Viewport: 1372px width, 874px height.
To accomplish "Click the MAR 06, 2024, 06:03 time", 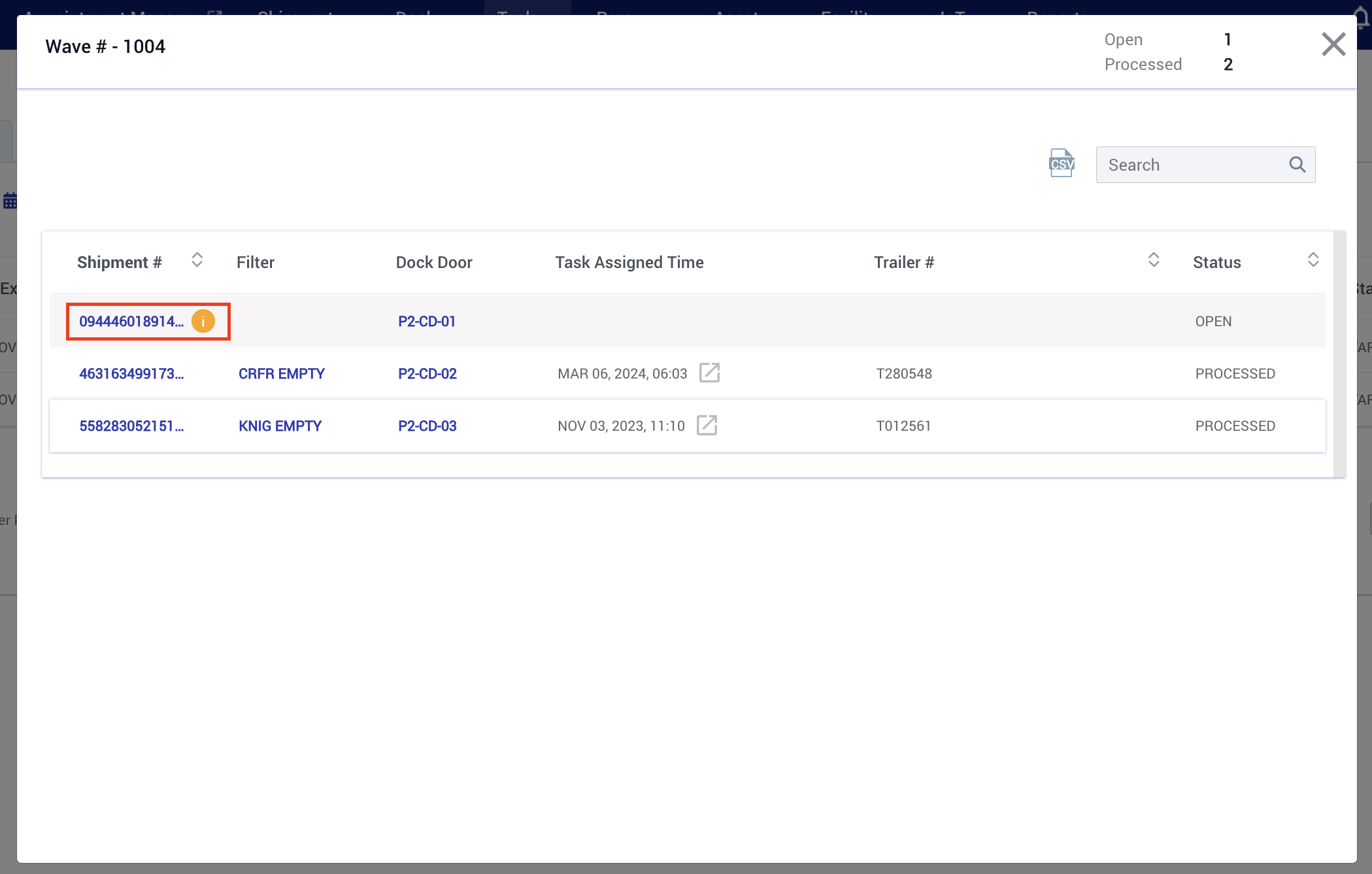I will [622, 373].
